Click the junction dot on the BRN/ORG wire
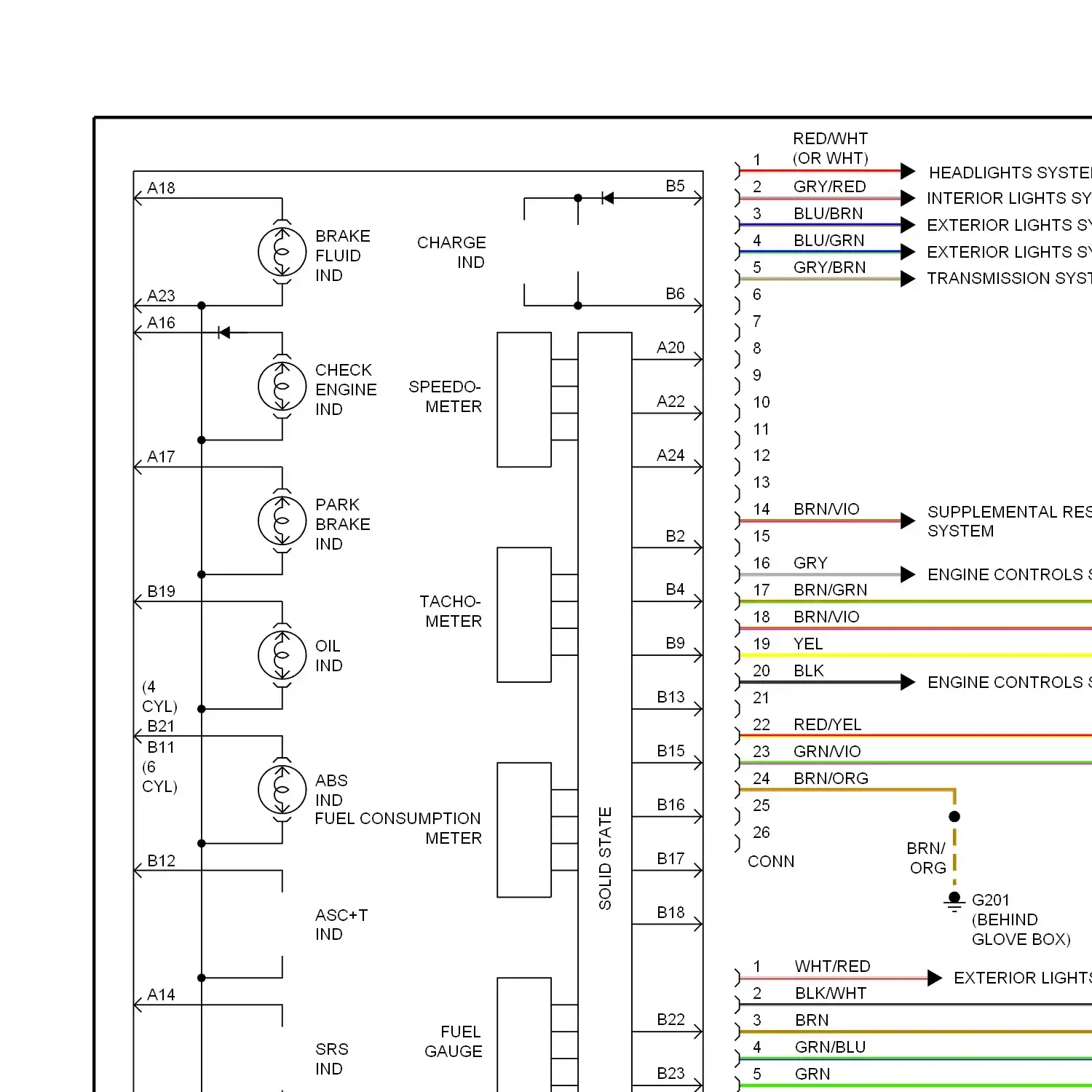Viewport: 1092px width, 1092px height. 954,816
